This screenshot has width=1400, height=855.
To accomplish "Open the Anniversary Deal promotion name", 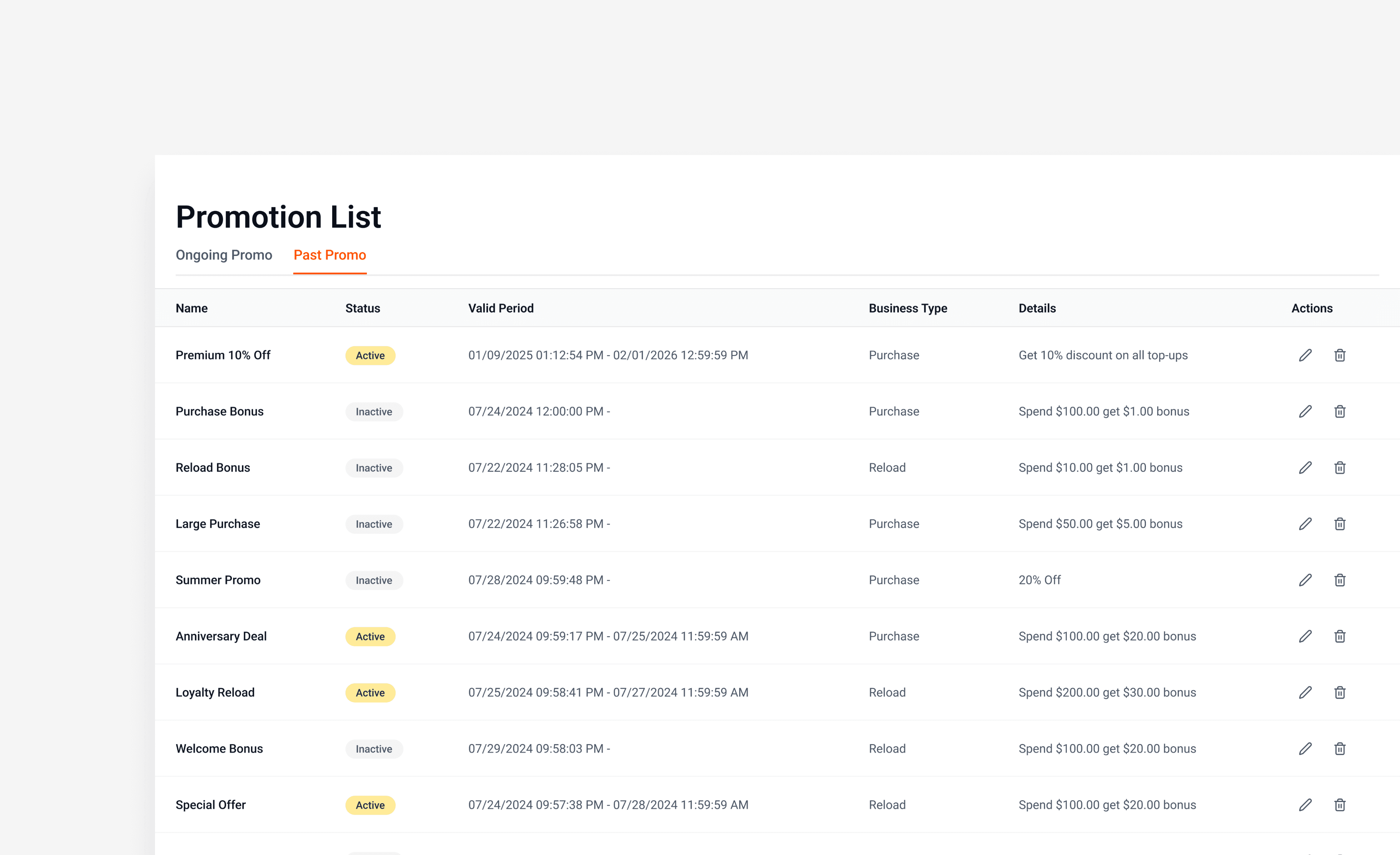I will coord(221,636).
